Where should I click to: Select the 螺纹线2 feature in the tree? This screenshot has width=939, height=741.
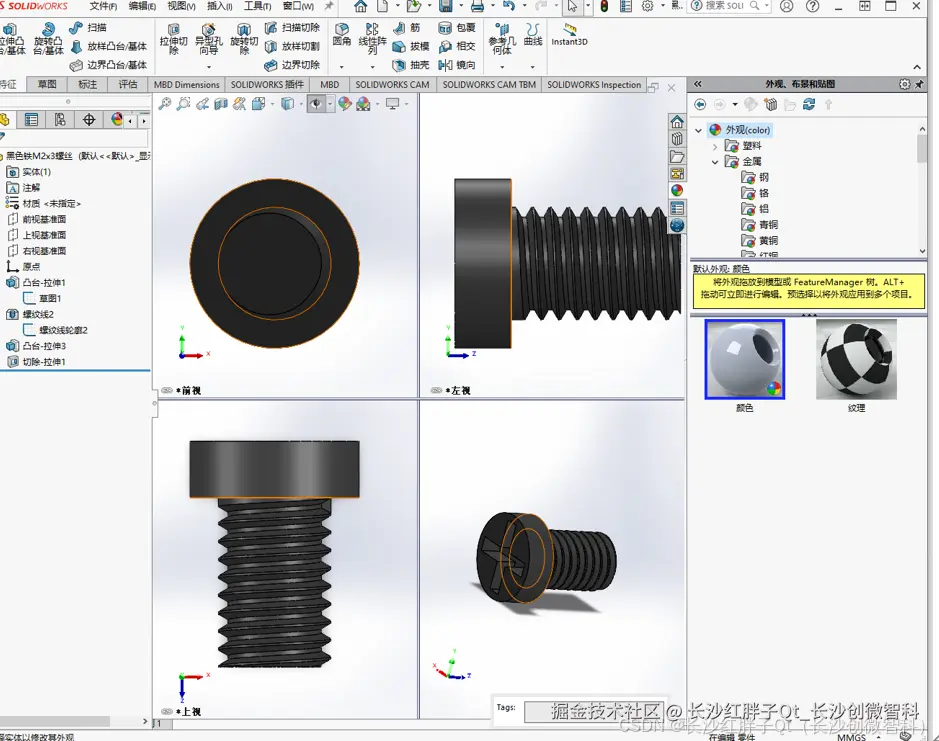pyautogui.click(x=31, y=314)
